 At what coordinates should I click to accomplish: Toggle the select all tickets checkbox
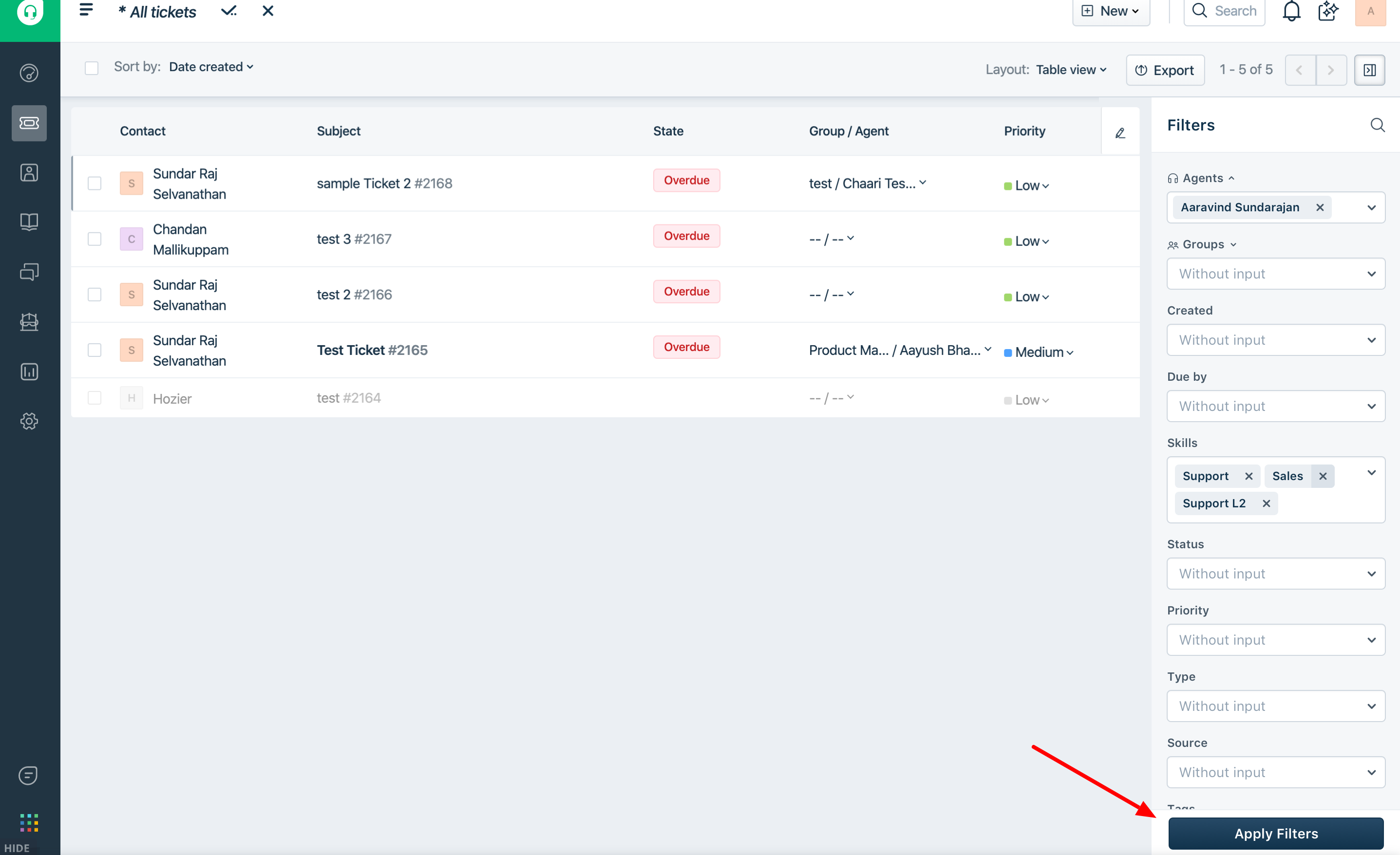coord(92,68)
